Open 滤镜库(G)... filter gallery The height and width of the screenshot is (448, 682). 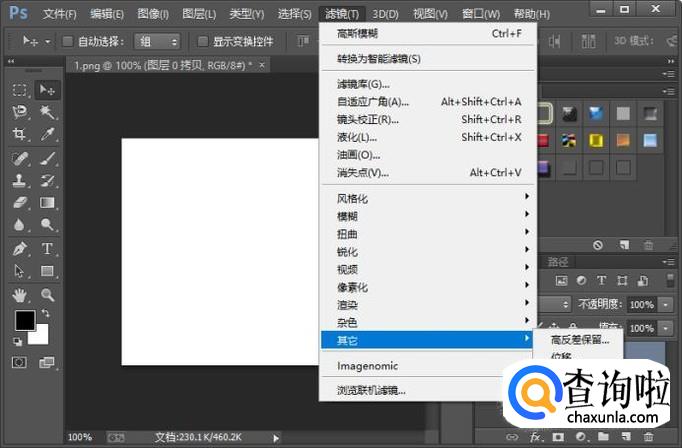coord(428,84)
